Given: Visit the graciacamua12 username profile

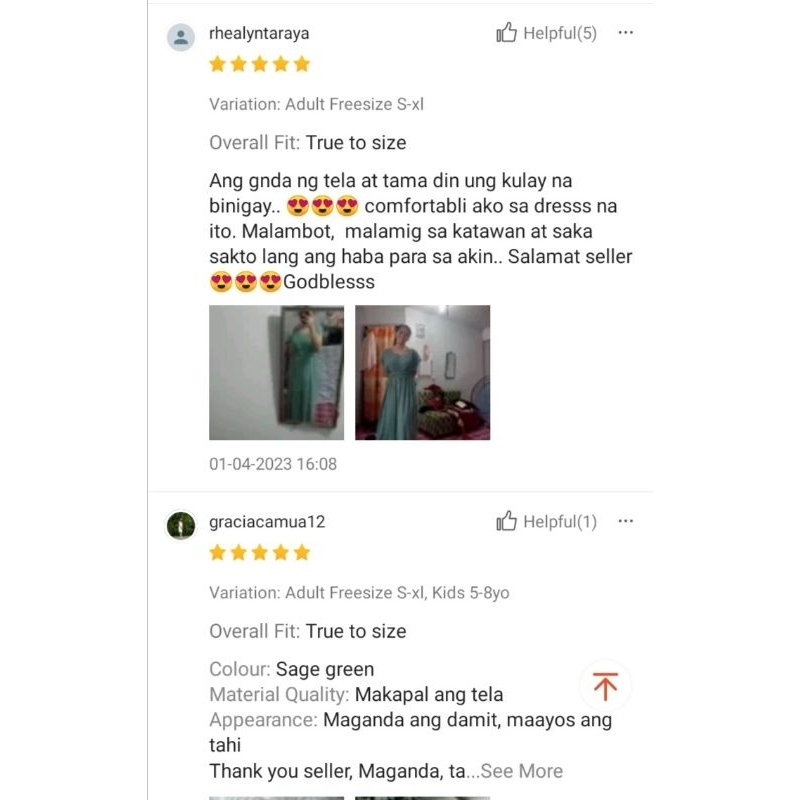Looking at the screenshot, I should (267, 522).
